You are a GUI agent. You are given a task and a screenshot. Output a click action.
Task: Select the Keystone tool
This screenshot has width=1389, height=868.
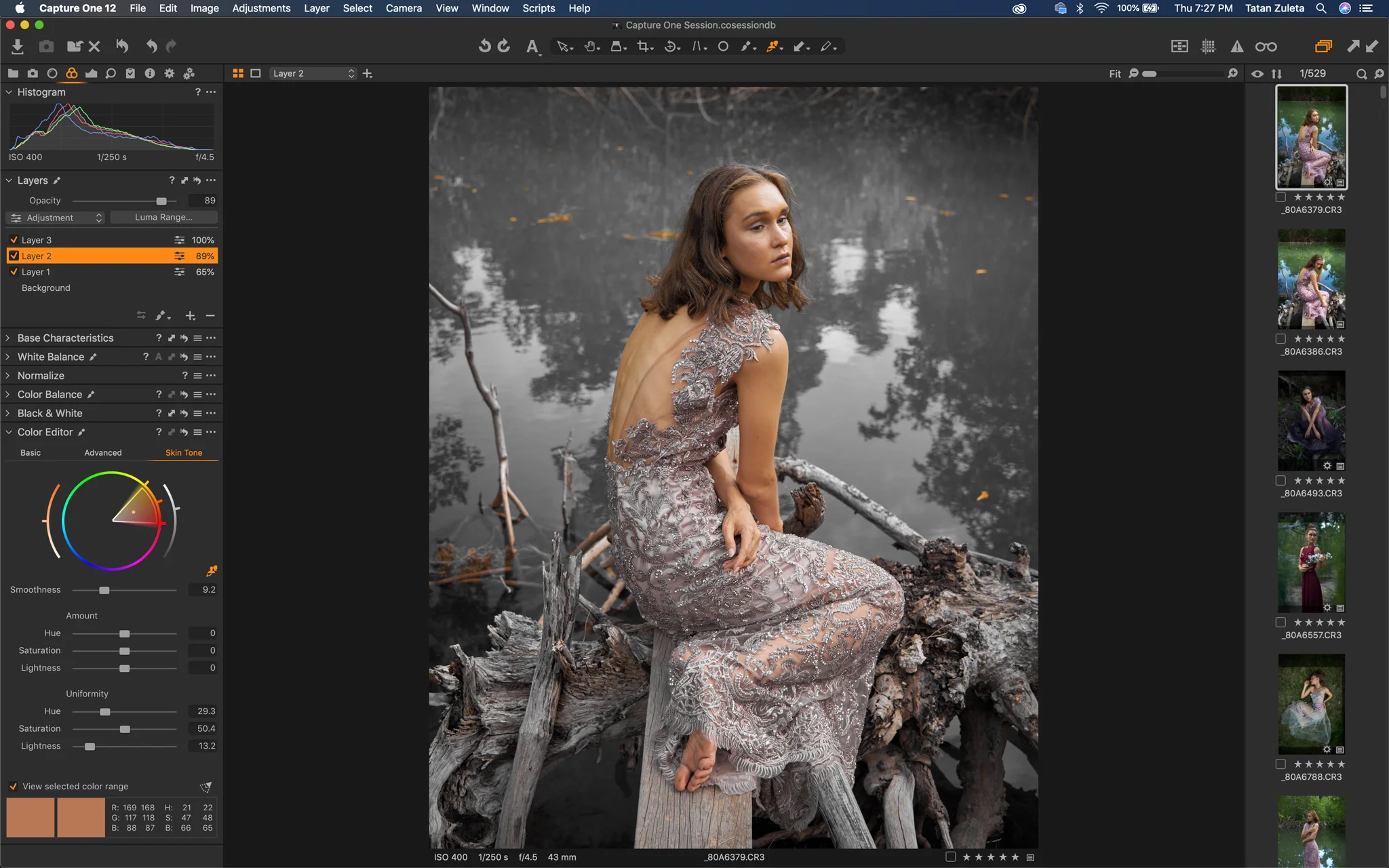click(699, 47)
